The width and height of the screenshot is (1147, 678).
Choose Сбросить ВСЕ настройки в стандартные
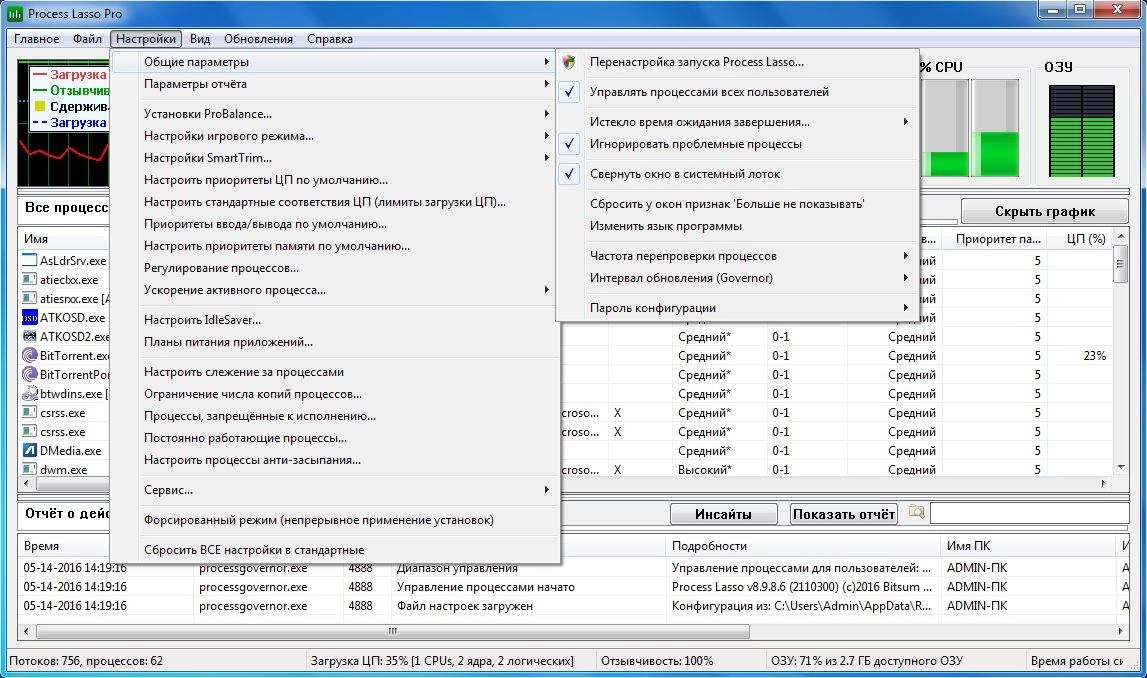336,550
